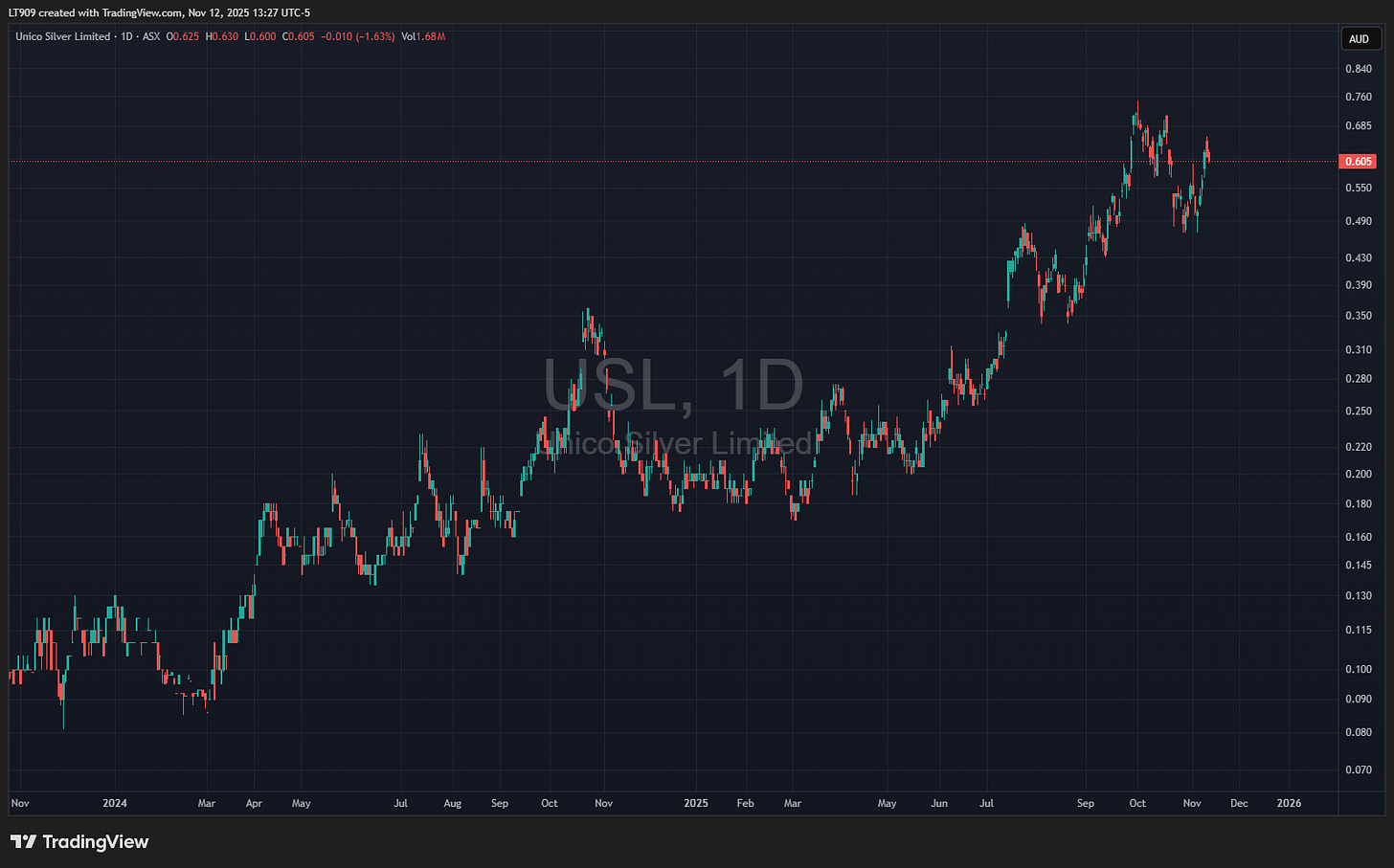Click the close value C0.605
Viewport: 1394px width, 868px height.
click(x=298, y=36)
